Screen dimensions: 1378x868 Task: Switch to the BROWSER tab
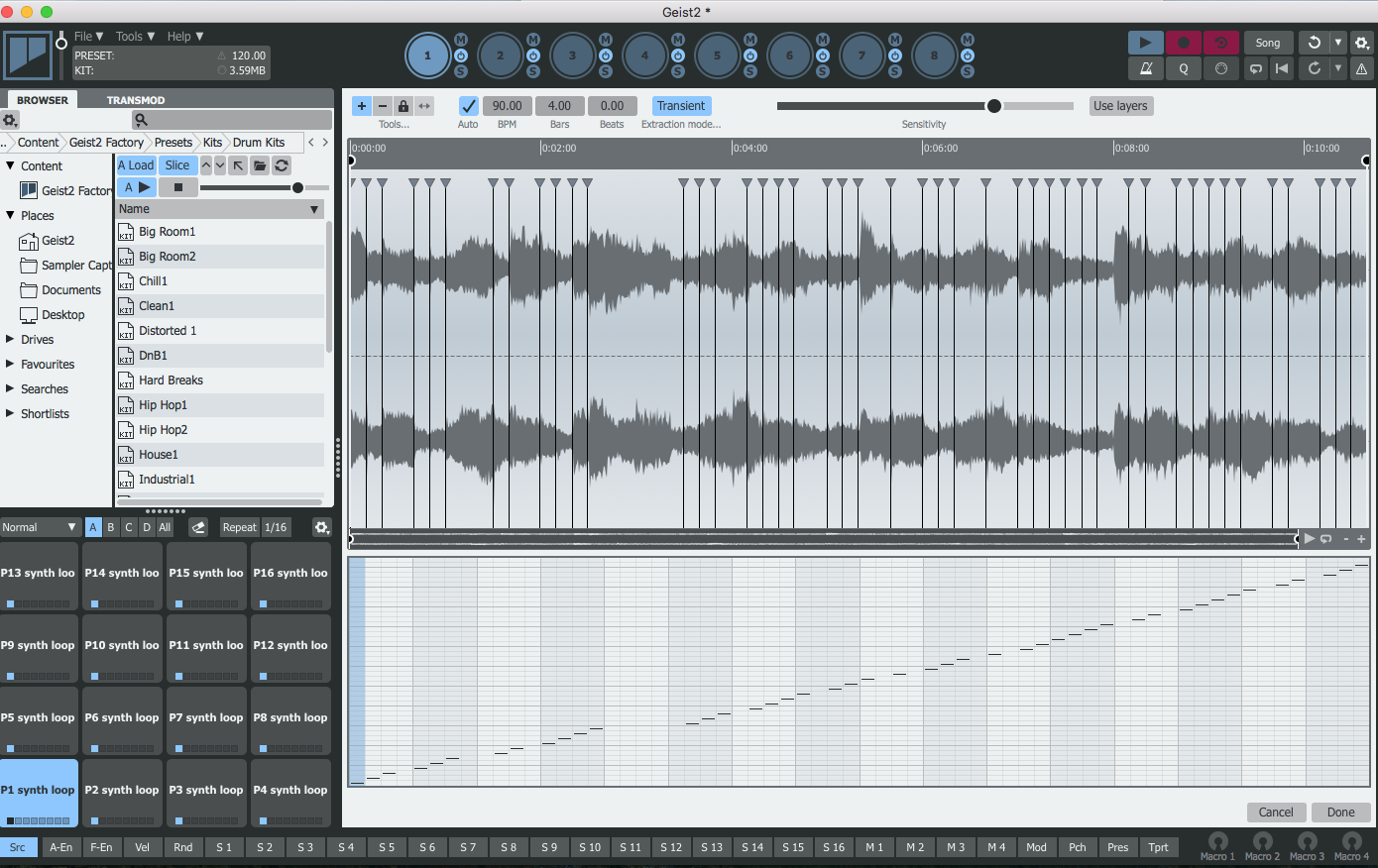pyautogui.click(x=43, y=100)
